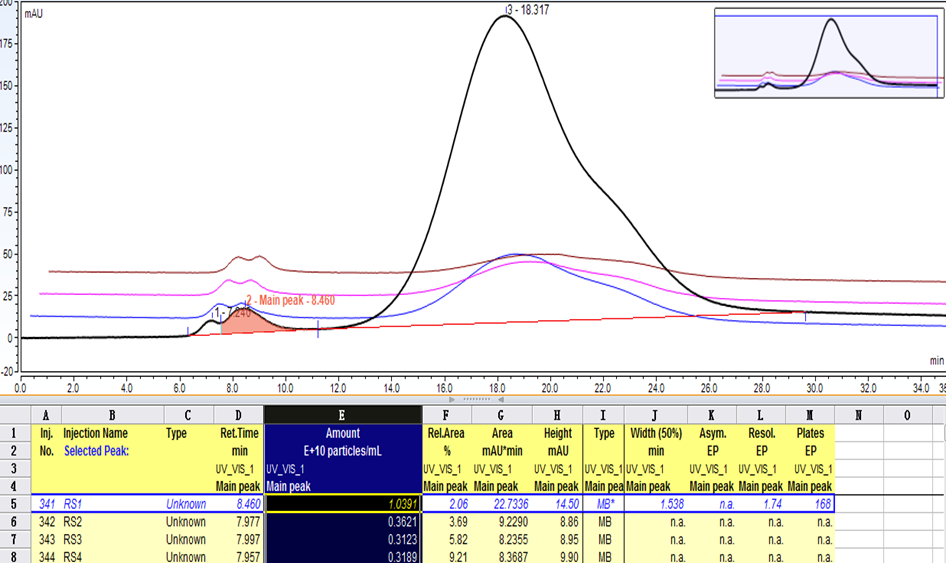Click the chromatogram overview thumbnail
The height and width of the screenshot is (563, 946).
click(827, 53)
